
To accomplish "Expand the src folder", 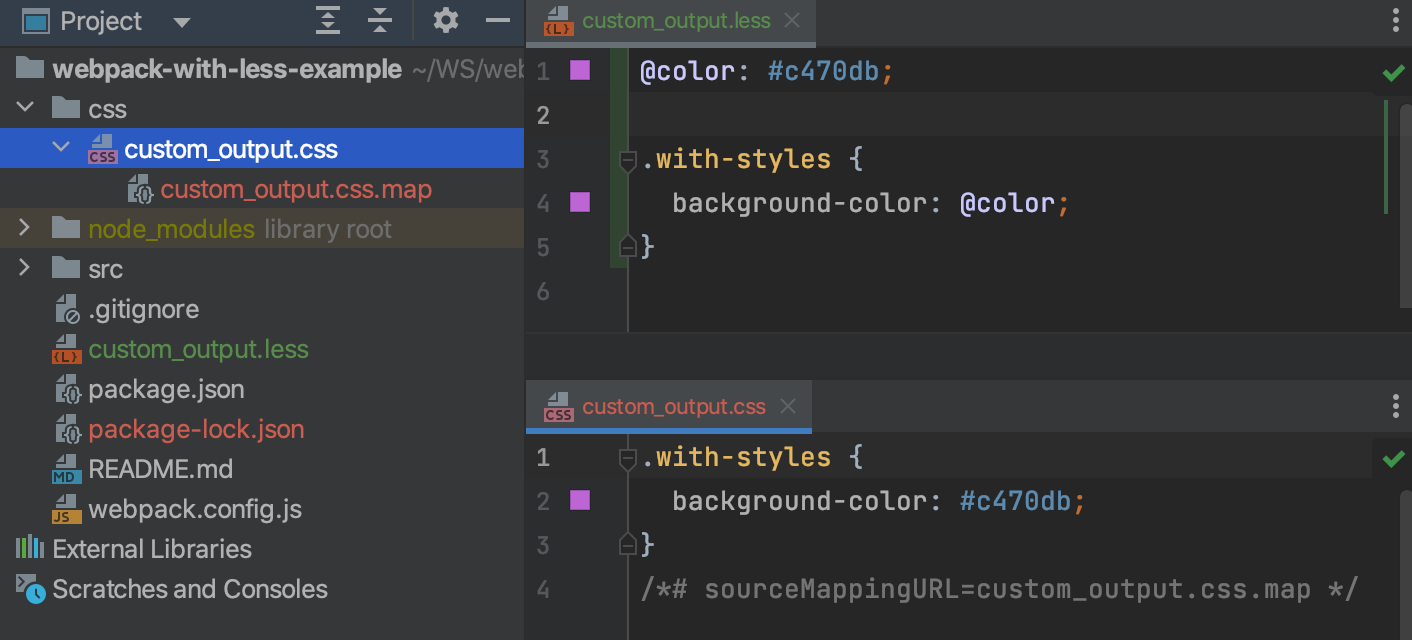I will click(22, 268).
